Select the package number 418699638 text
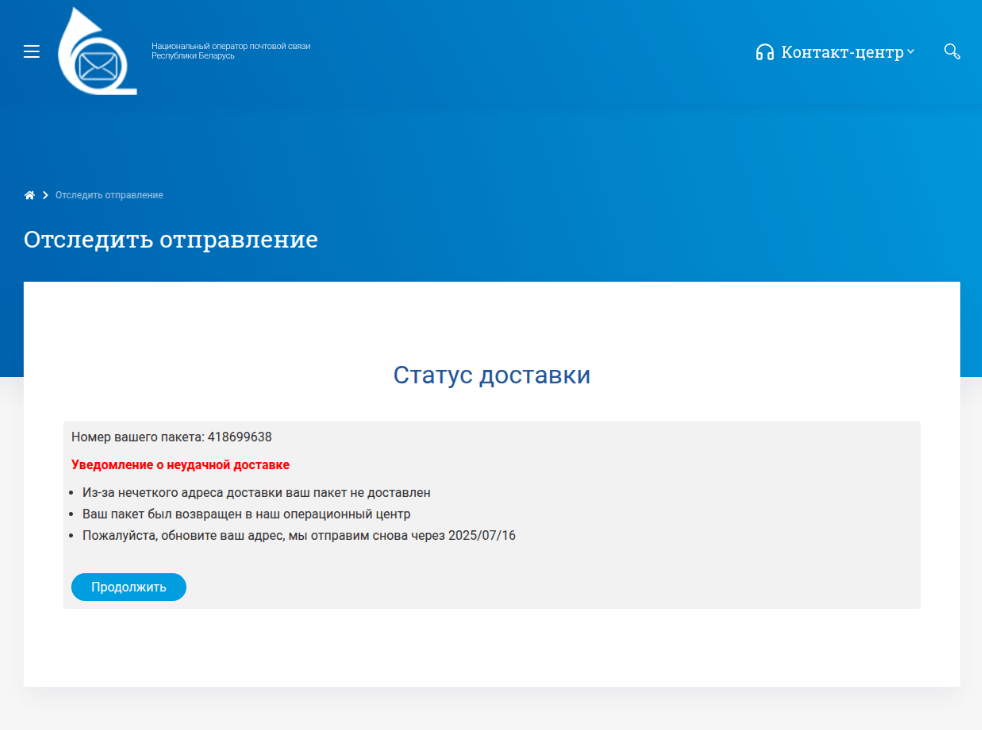Screen dimensions: 982x730 tap(239, 437)
